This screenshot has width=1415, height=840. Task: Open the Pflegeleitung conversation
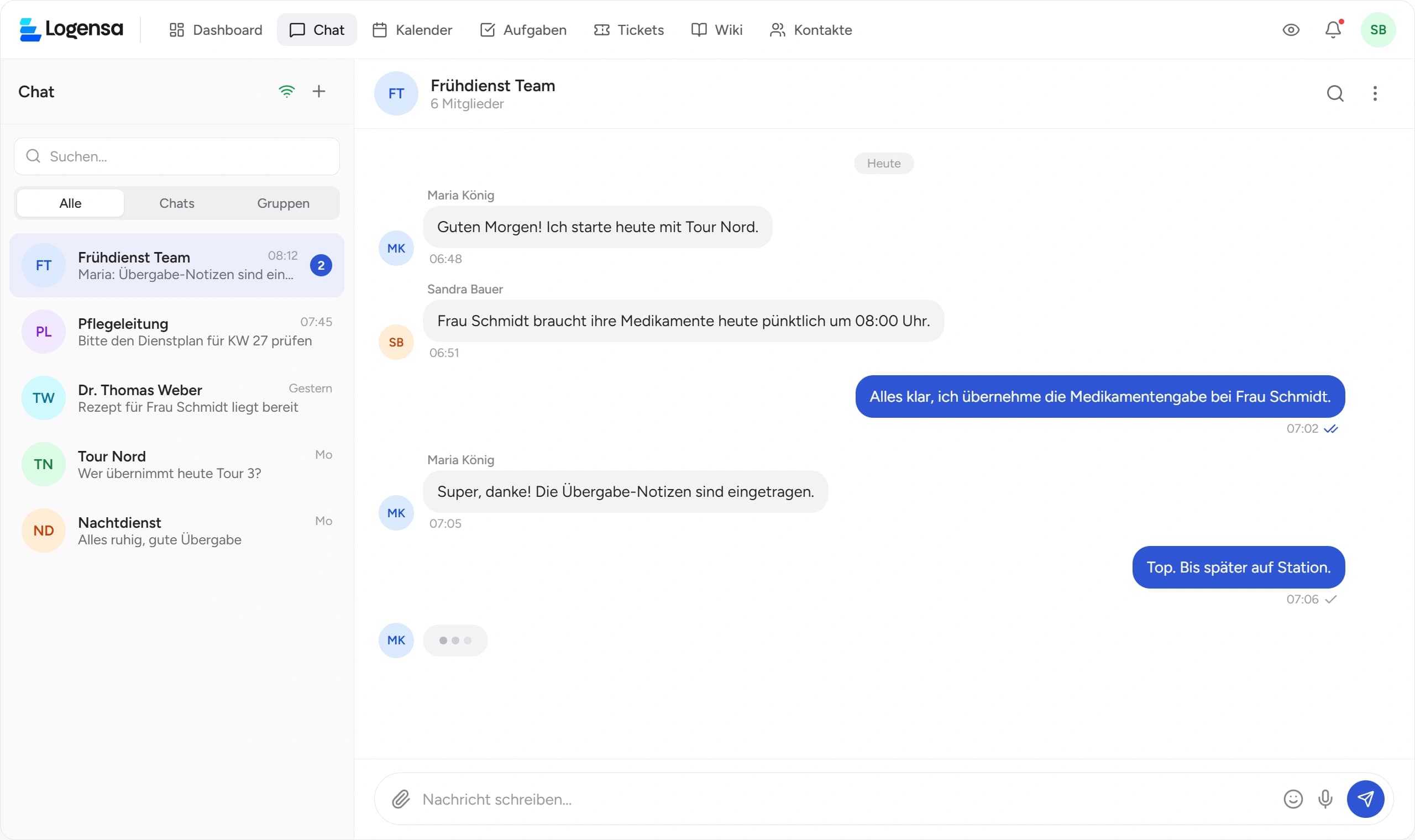pyautogui.click(x=176, y=332)
